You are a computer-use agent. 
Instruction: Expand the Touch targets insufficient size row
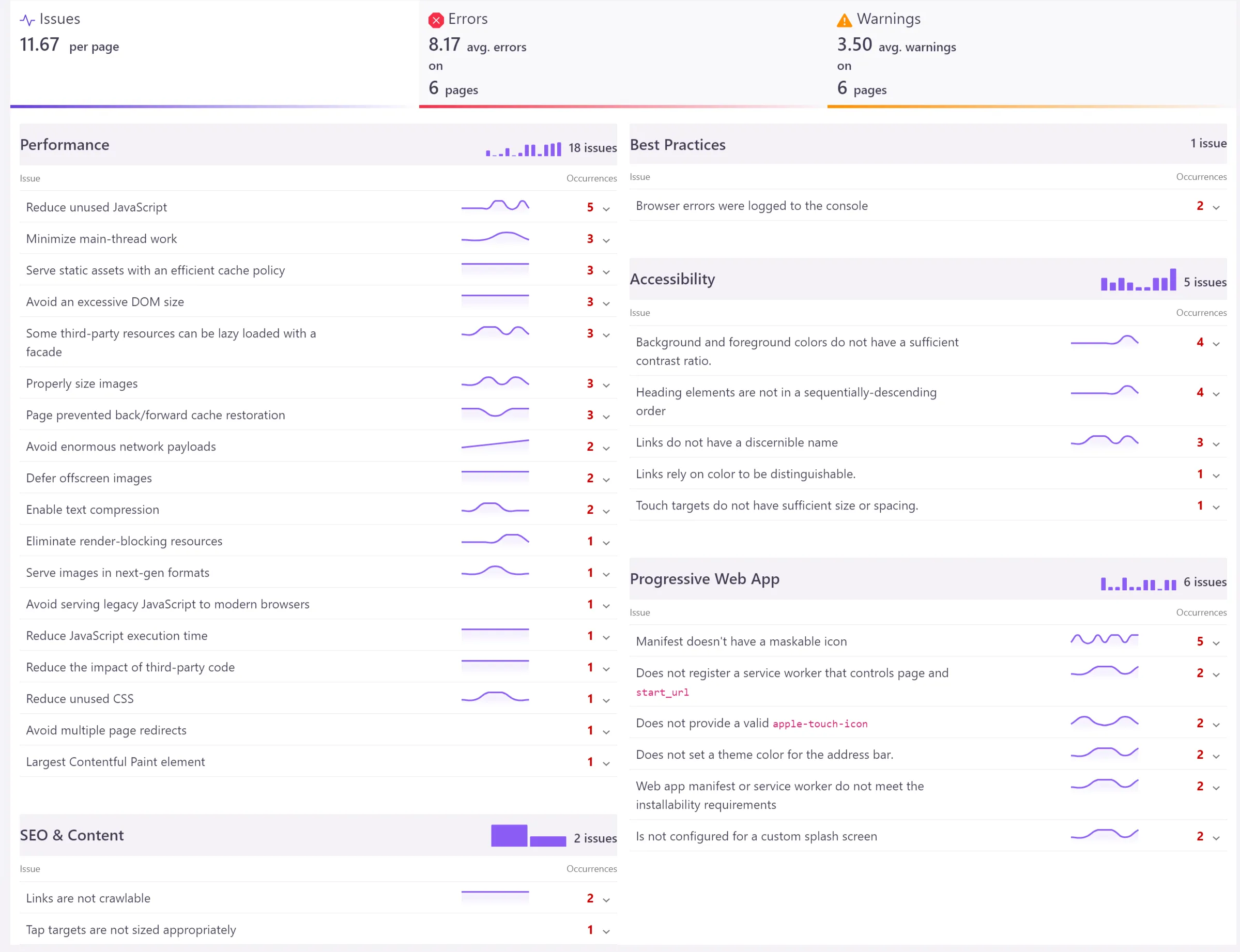[1216, 507]
